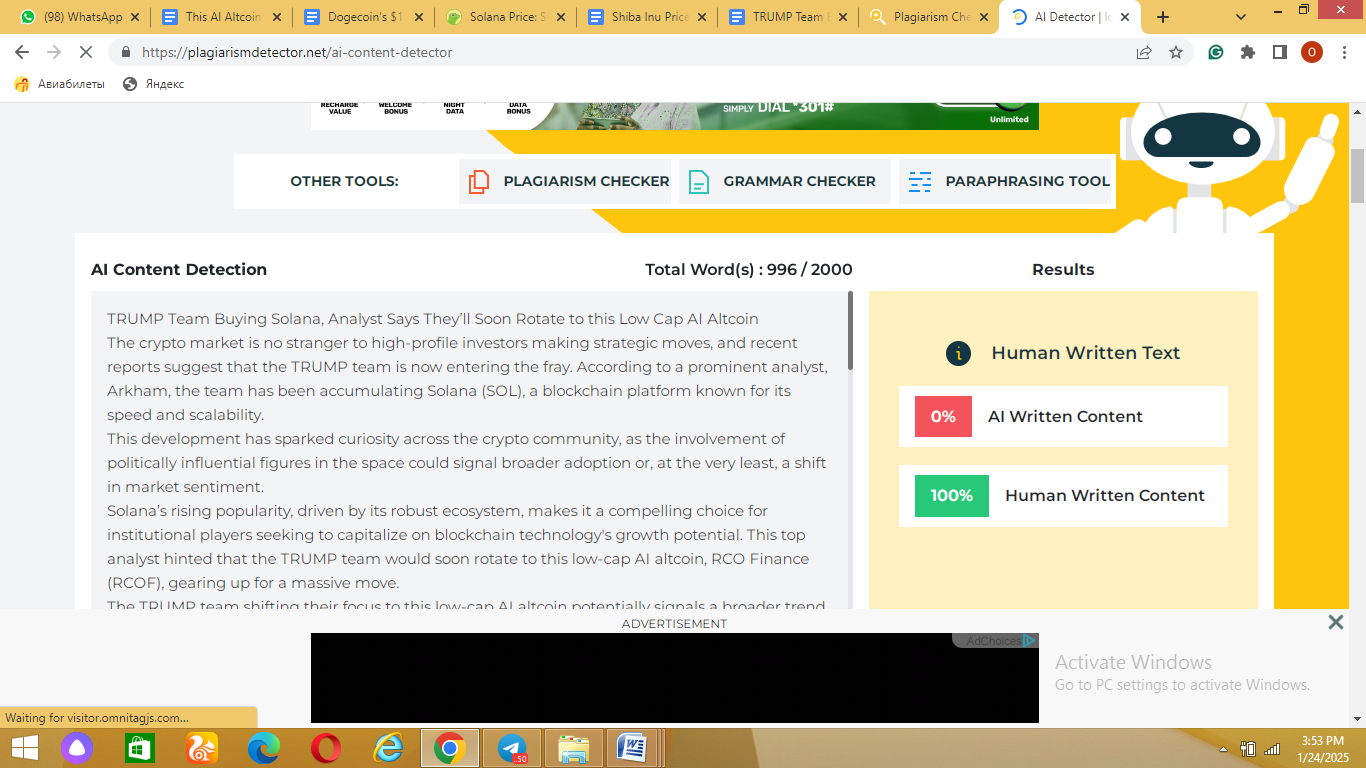The height and width of the screenshot is (768, 1366).
Task: Click the address bar URL
Action: tap(297, 52)
